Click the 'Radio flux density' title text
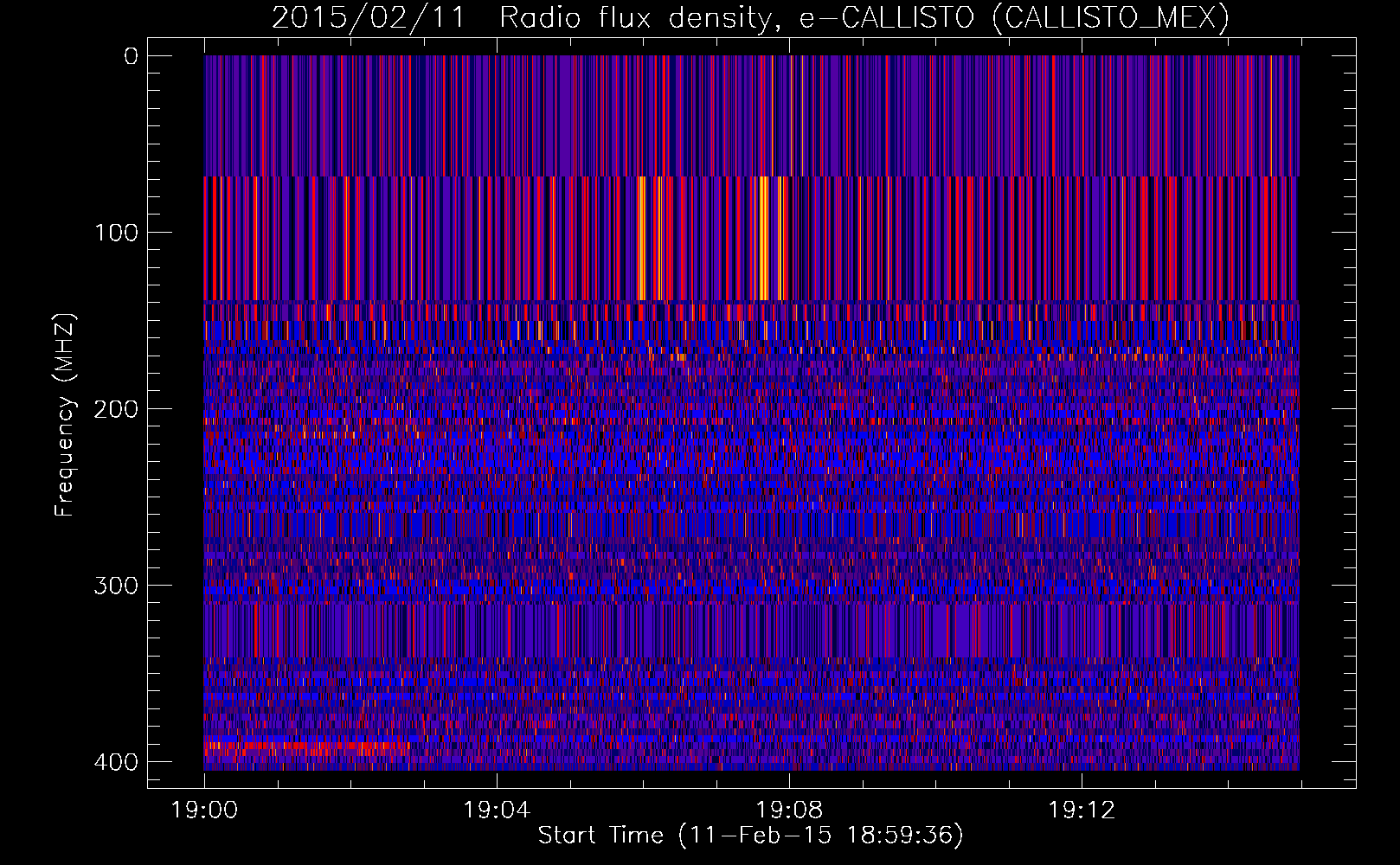Image resolution: width=1400 pixels, height=865 pixels. click(634, 17)
